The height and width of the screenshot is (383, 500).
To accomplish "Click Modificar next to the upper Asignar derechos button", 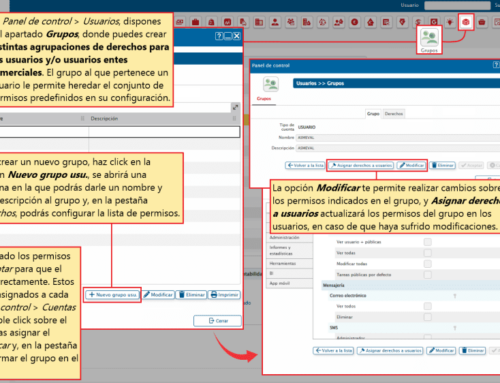I will [x=412, y=165].
